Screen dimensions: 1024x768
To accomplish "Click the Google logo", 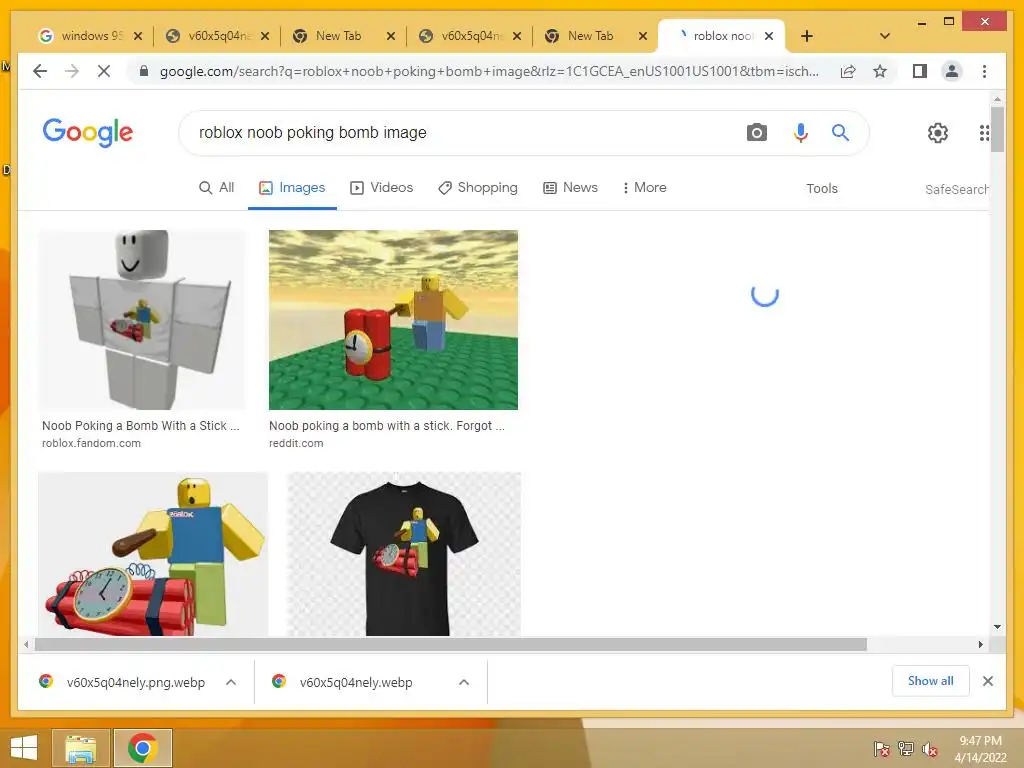I will point(88,133).
